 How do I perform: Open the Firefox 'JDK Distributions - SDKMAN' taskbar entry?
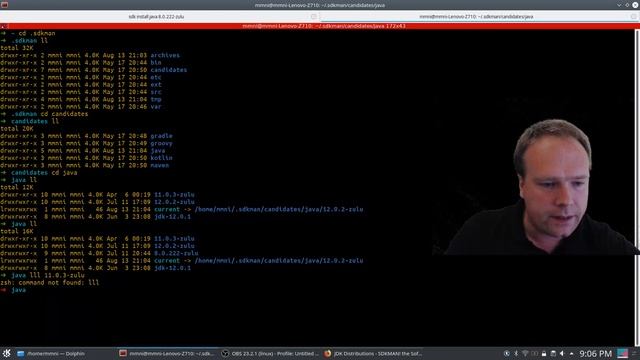point(373,353)
